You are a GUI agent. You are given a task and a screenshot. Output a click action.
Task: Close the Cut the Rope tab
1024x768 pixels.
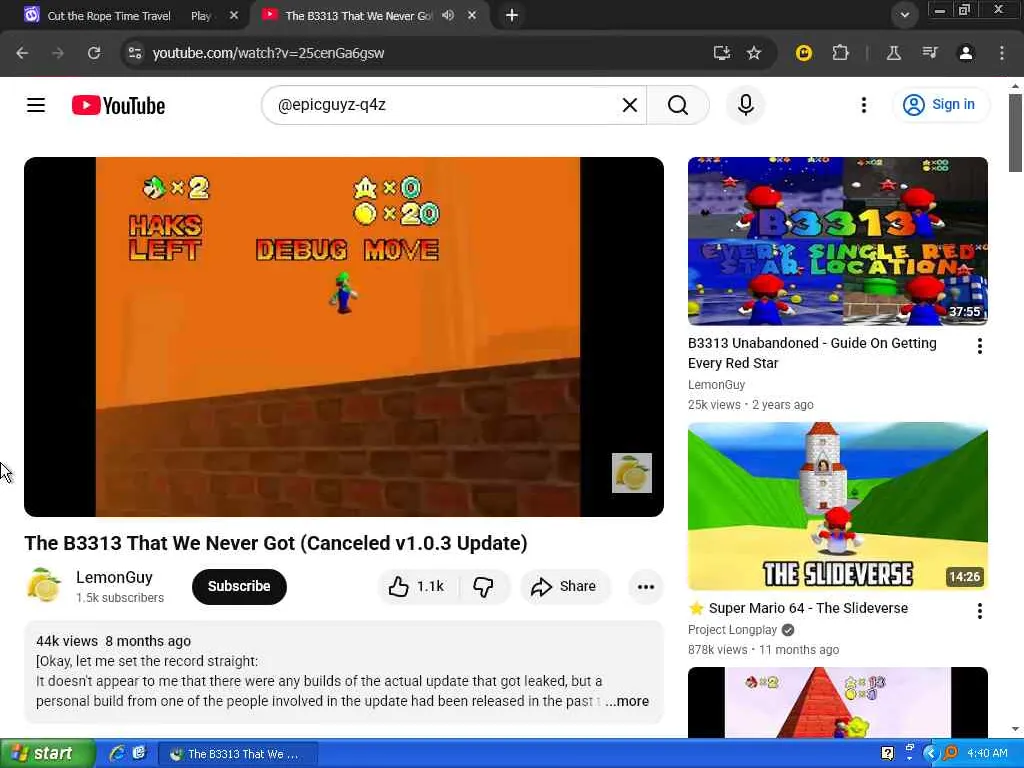[x=234, y=15]
